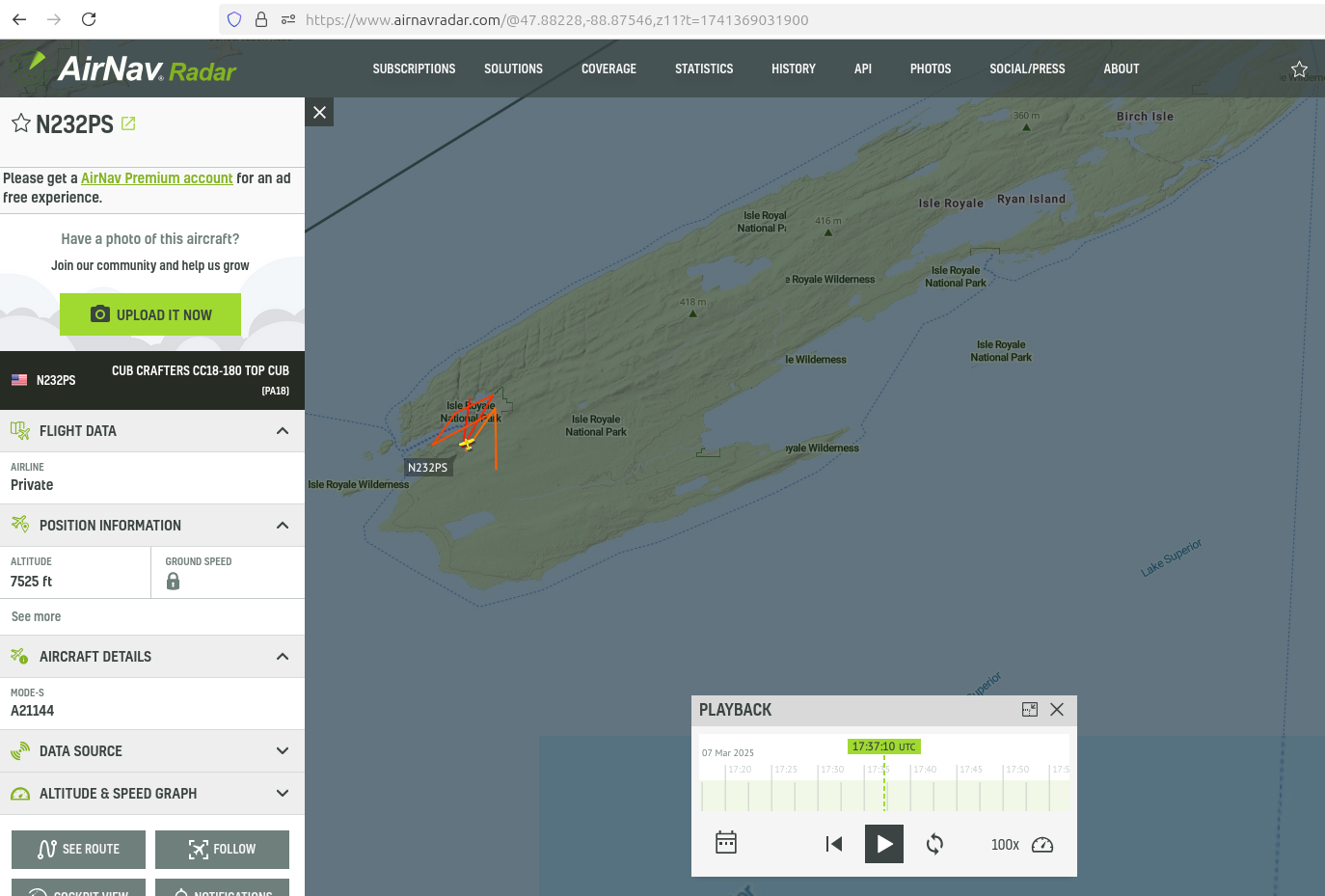Go to the Coverage page

click(x=608, y=69)
